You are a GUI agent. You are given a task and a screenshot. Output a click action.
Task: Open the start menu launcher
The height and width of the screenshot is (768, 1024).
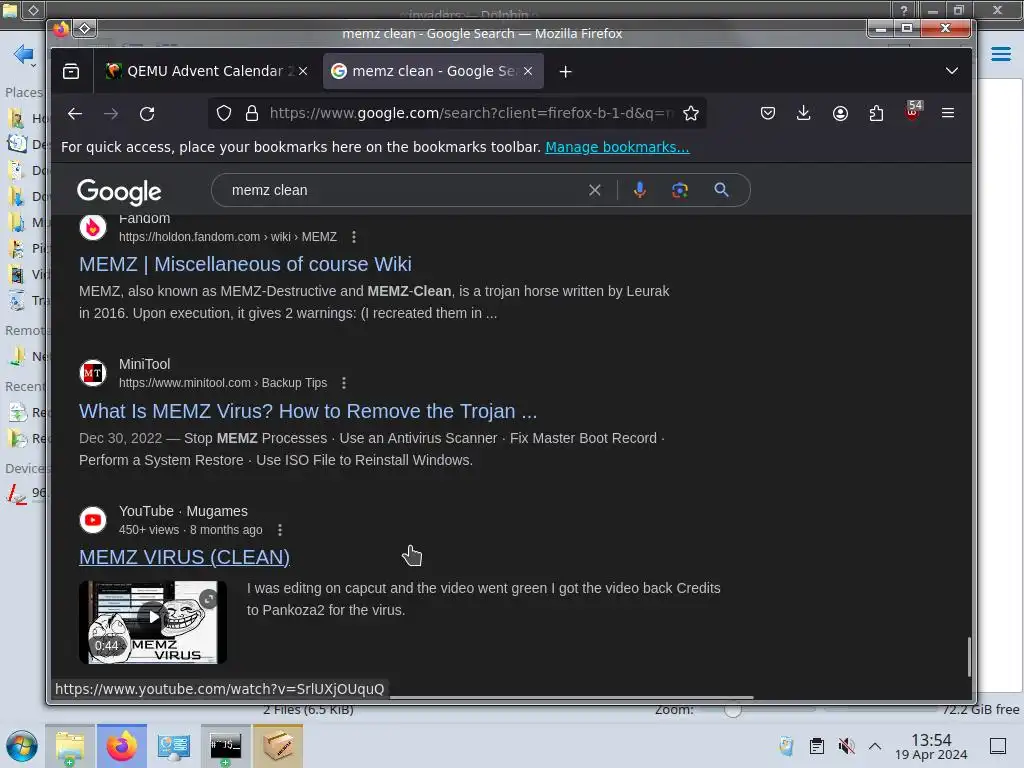(22, 746)
